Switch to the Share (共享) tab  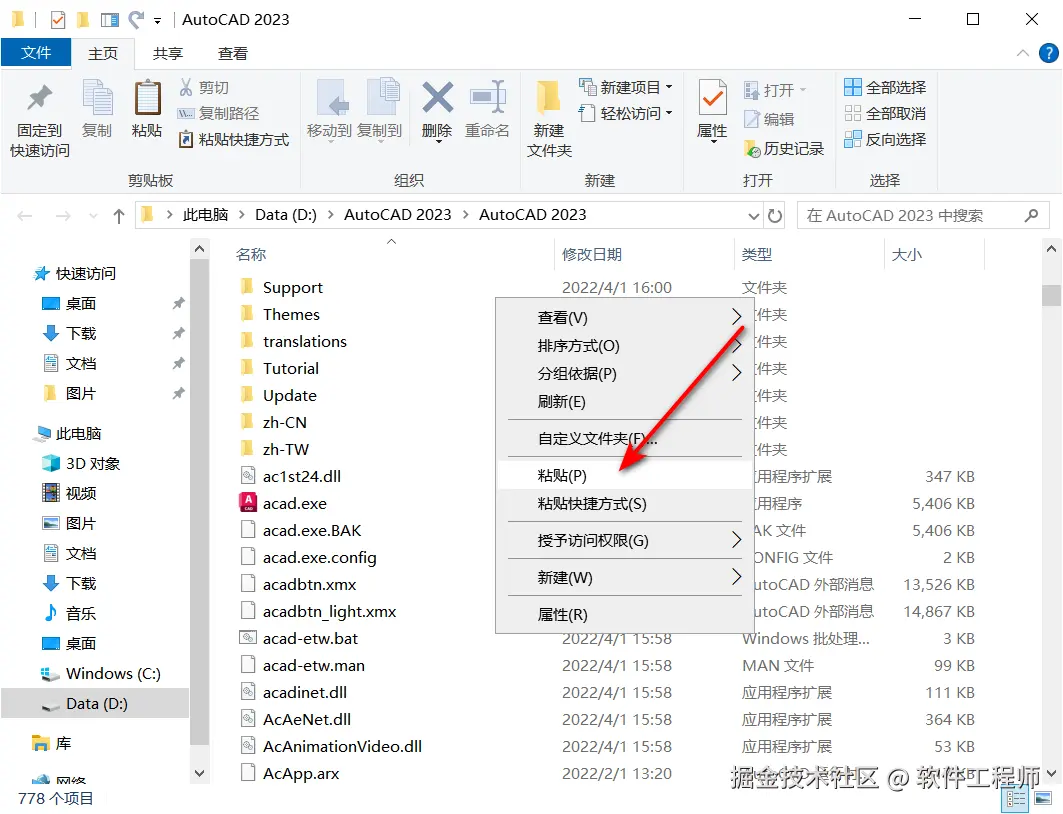click(x=167, y=54)
